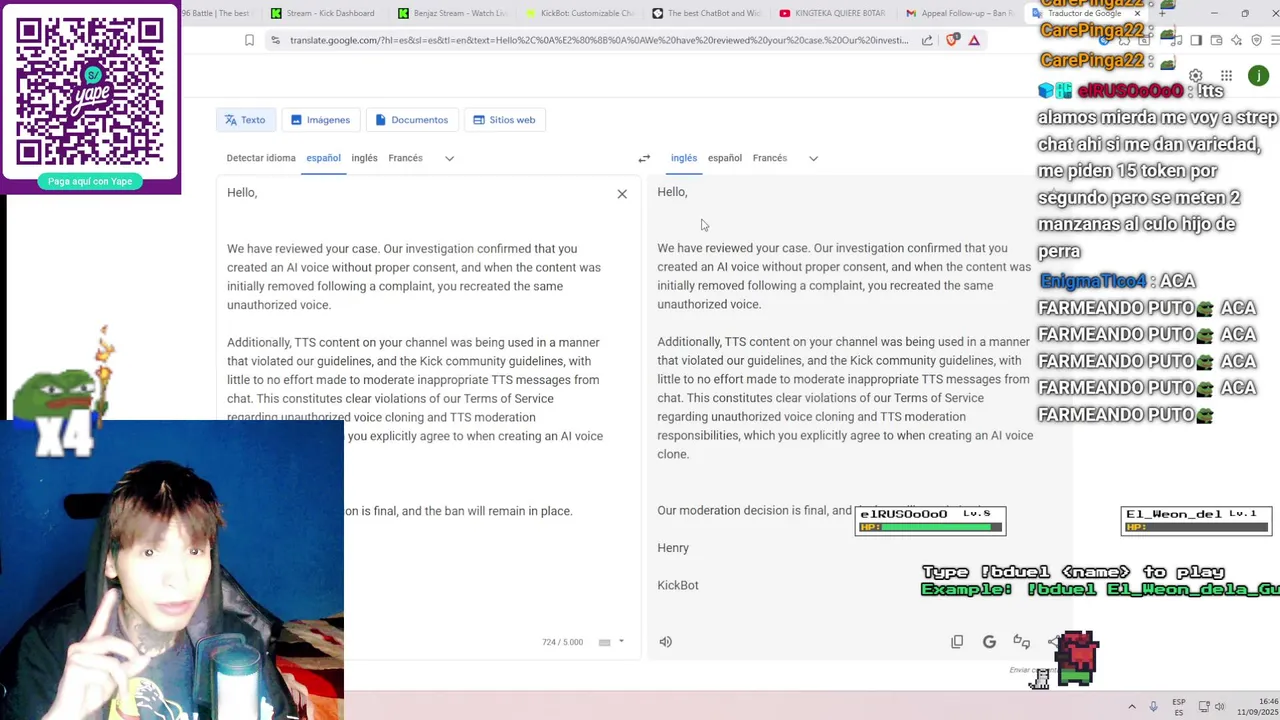Switch to KINGTEKA QUIERE BOTAR tab
The image size is (1280, 720).
click(x=833, y=14)
